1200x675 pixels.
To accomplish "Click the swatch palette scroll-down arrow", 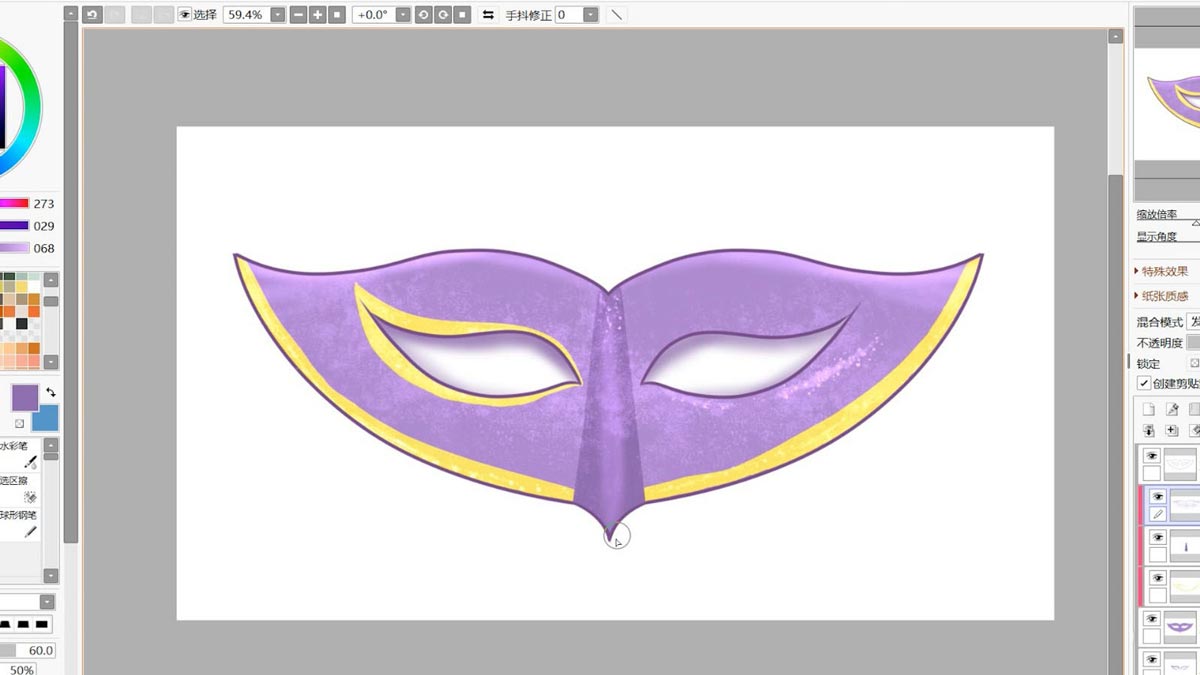I will pos(51,362).
